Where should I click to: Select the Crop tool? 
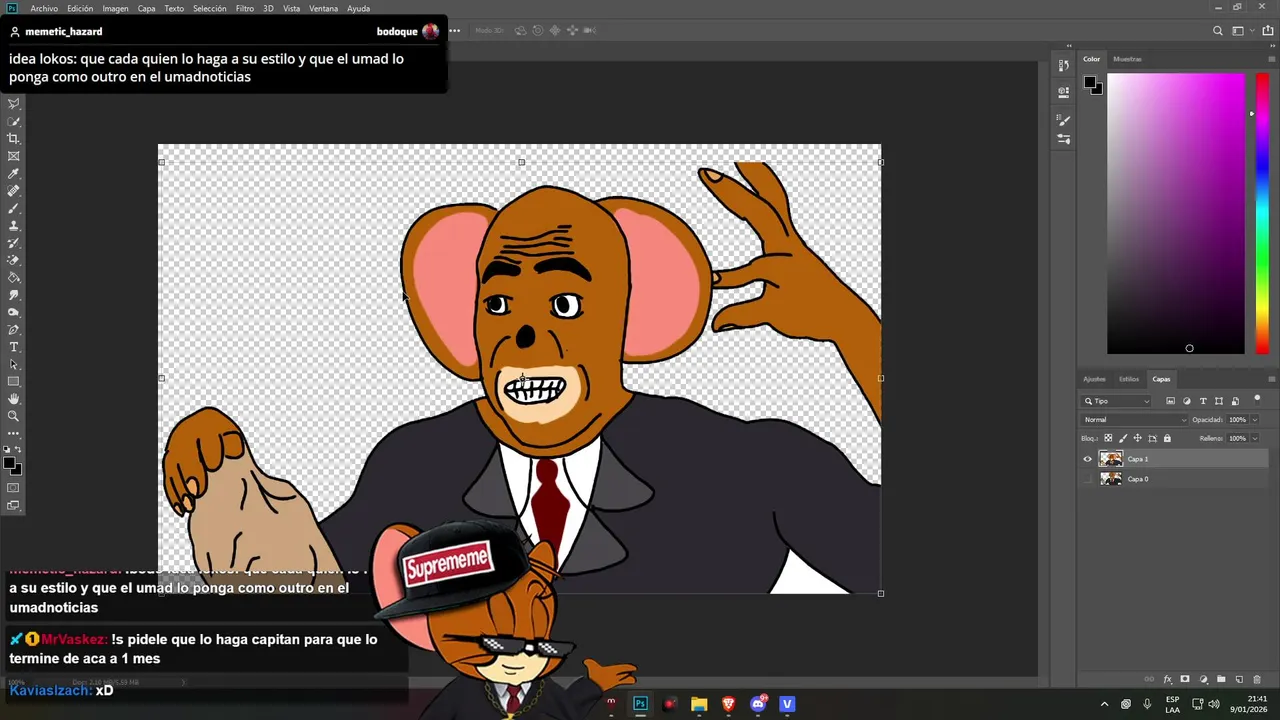tap(14, 139)
